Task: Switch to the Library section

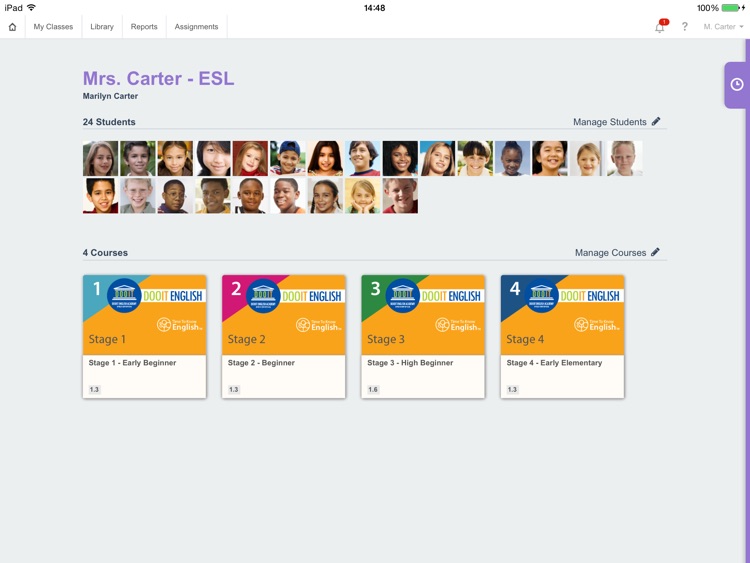Action: click(x=102, y=27)
